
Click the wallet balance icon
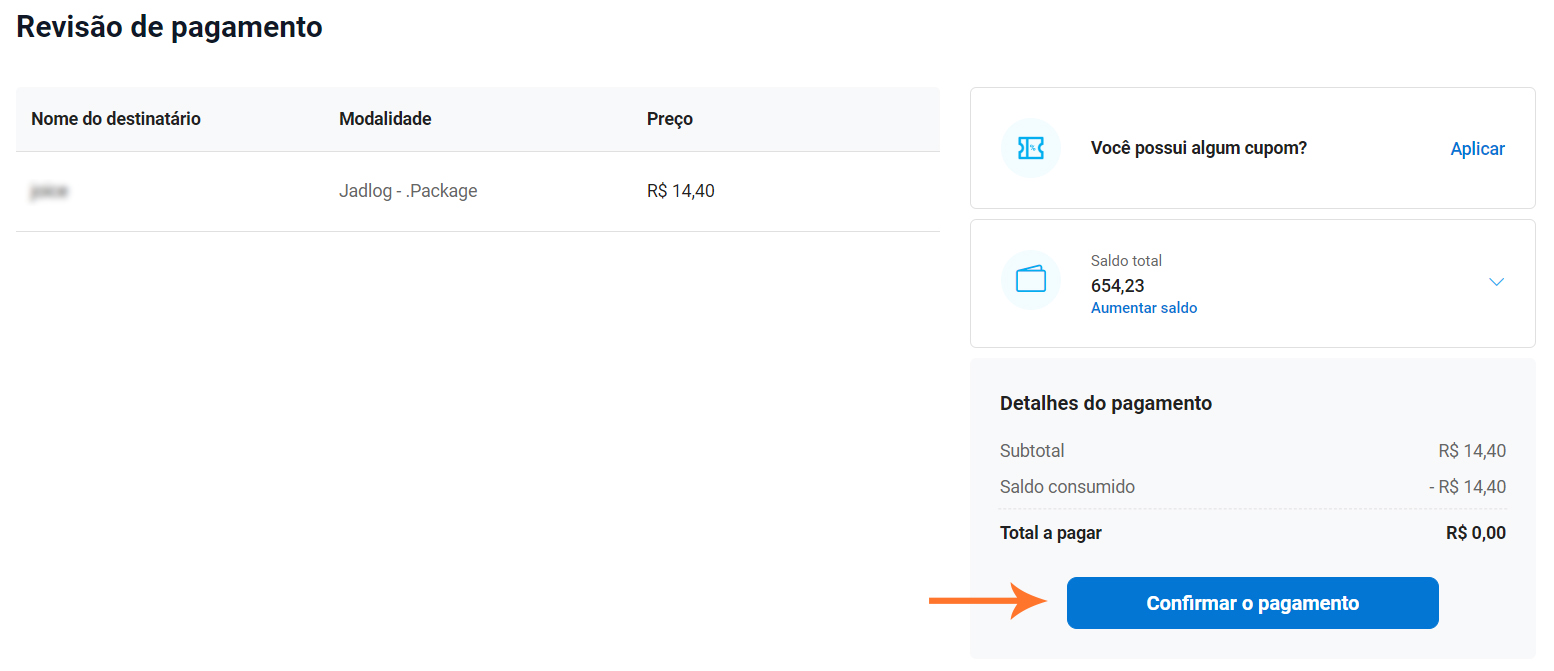[1030, 280]
